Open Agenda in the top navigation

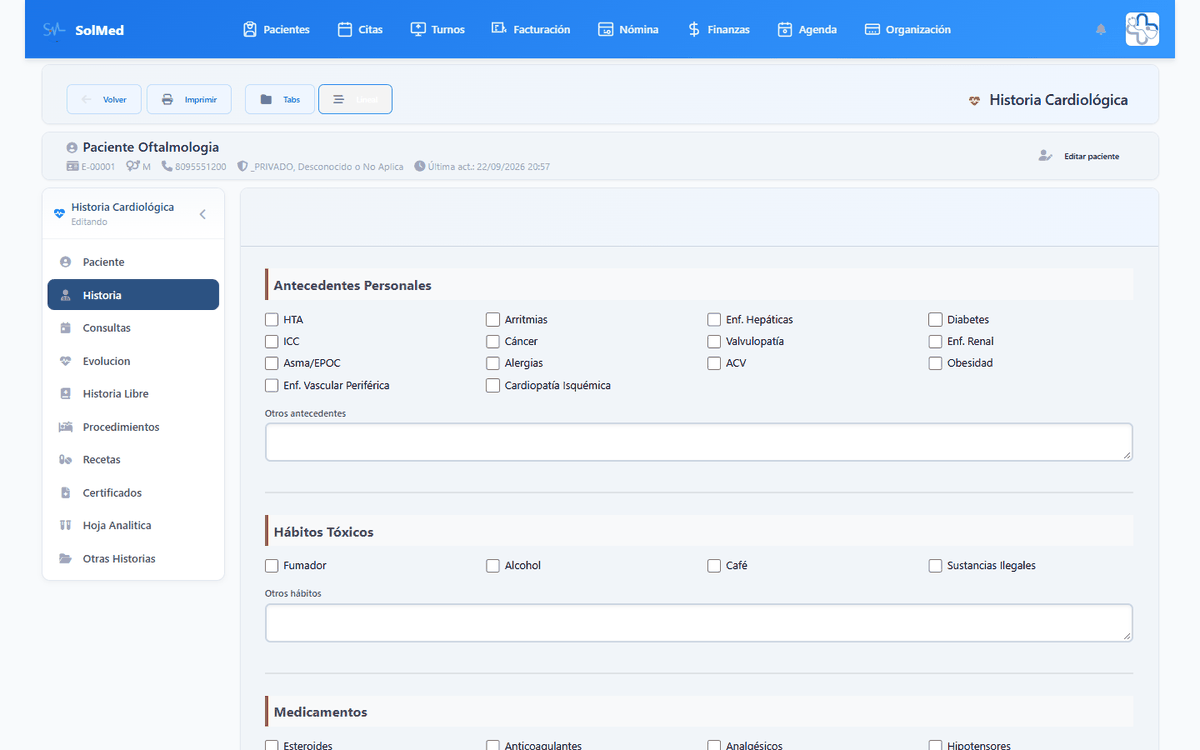click(807, 30)
